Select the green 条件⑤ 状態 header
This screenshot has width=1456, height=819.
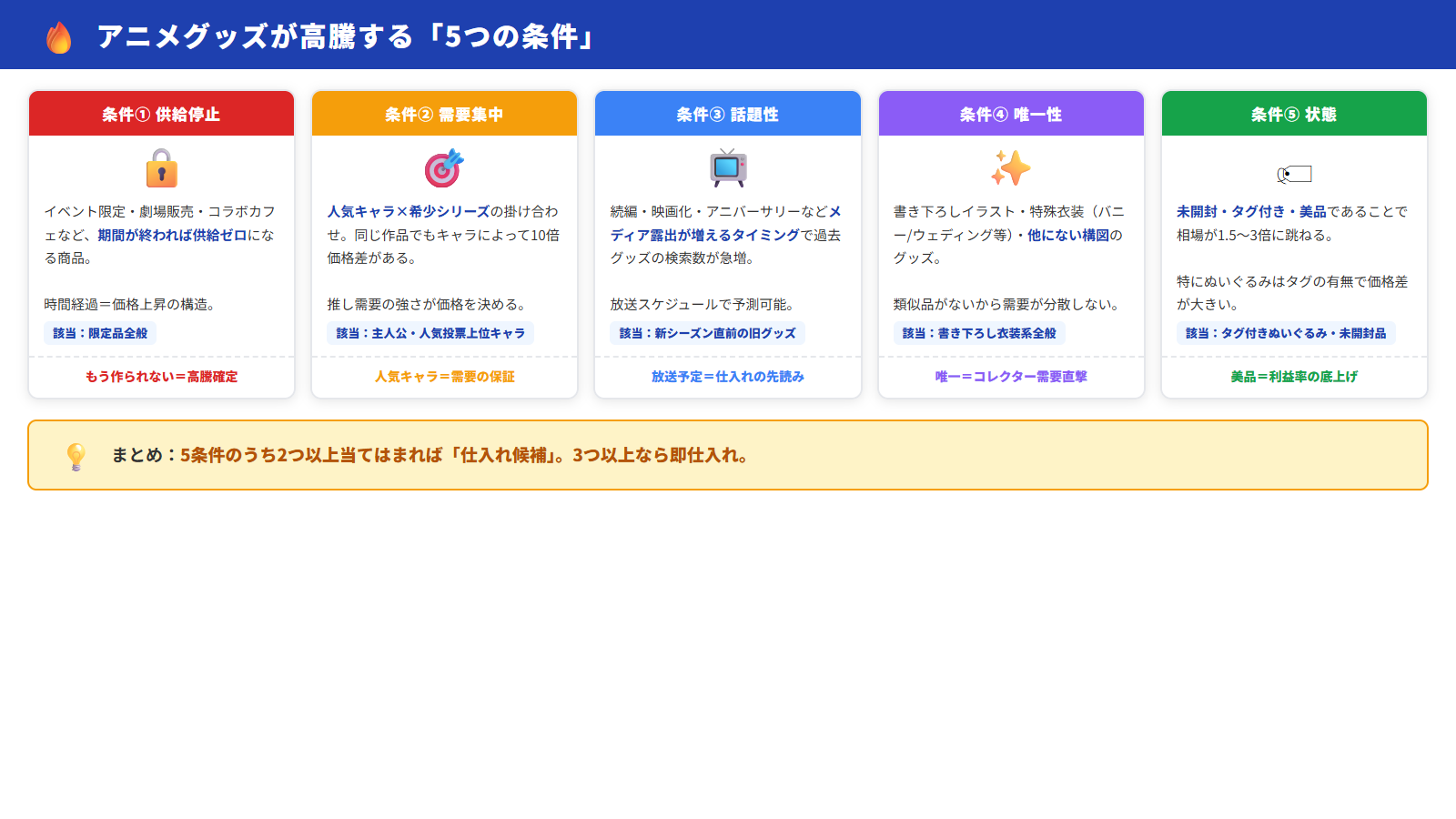pos(1293,114)
